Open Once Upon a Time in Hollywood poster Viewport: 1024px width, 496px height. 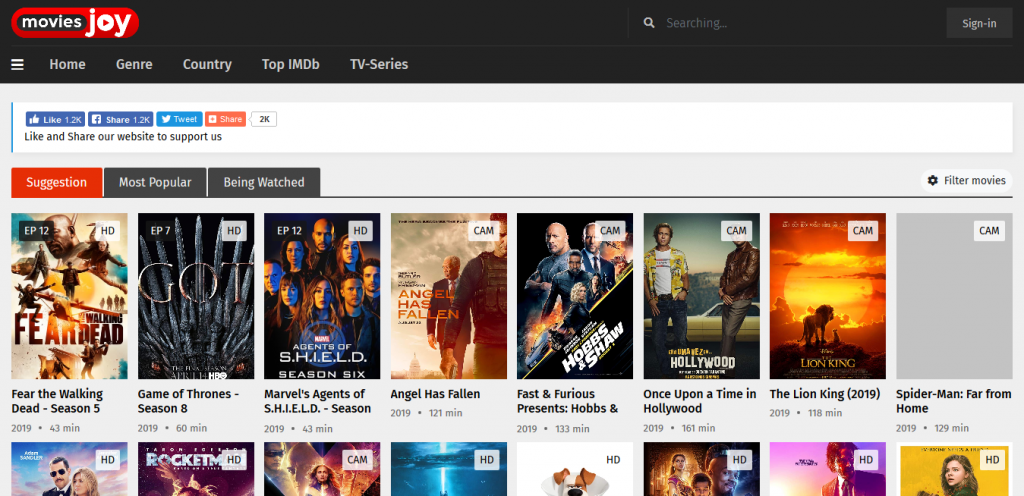pos(701,296)
